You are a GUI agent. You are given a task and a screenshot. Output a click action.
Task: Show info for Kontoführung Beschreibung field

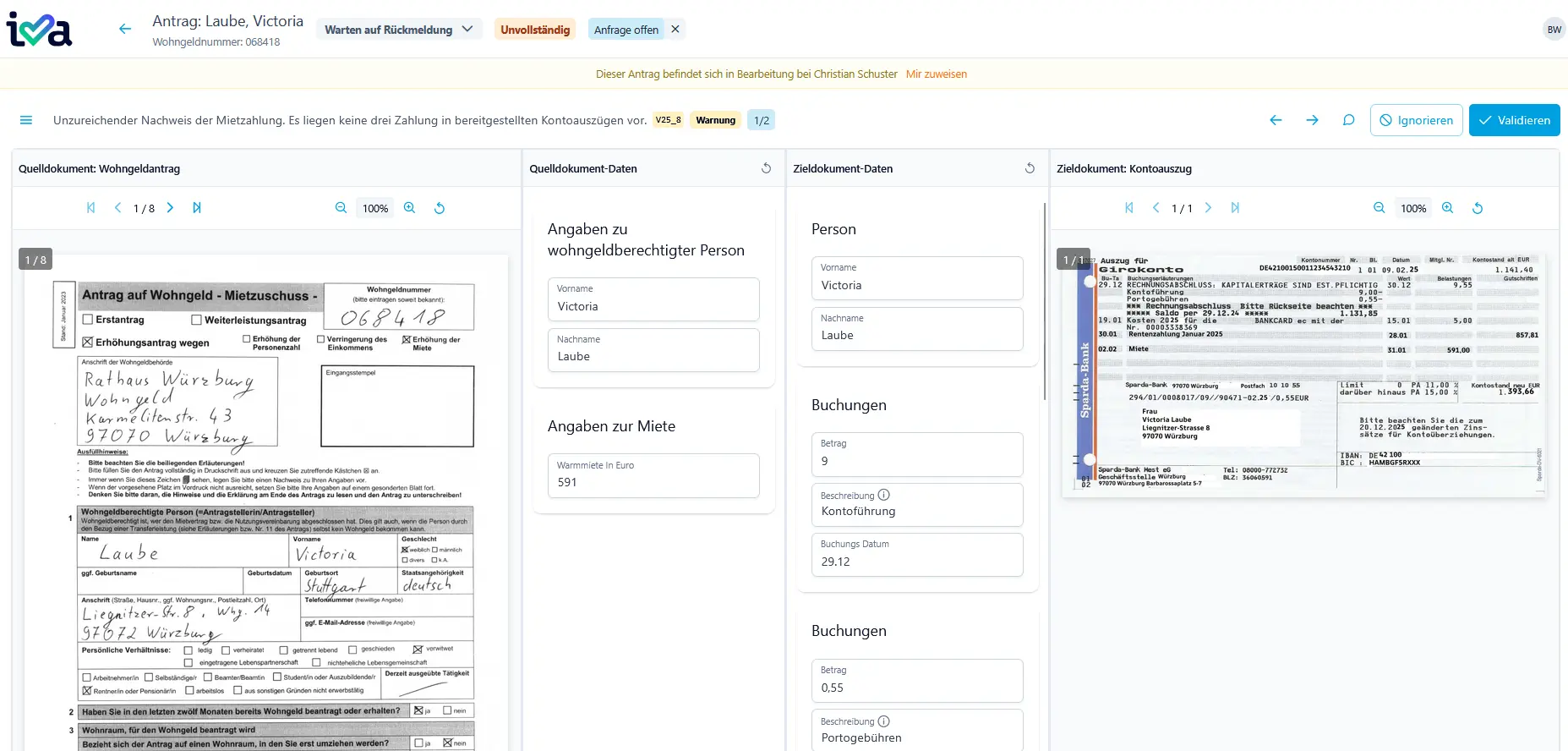coord(883,496)
